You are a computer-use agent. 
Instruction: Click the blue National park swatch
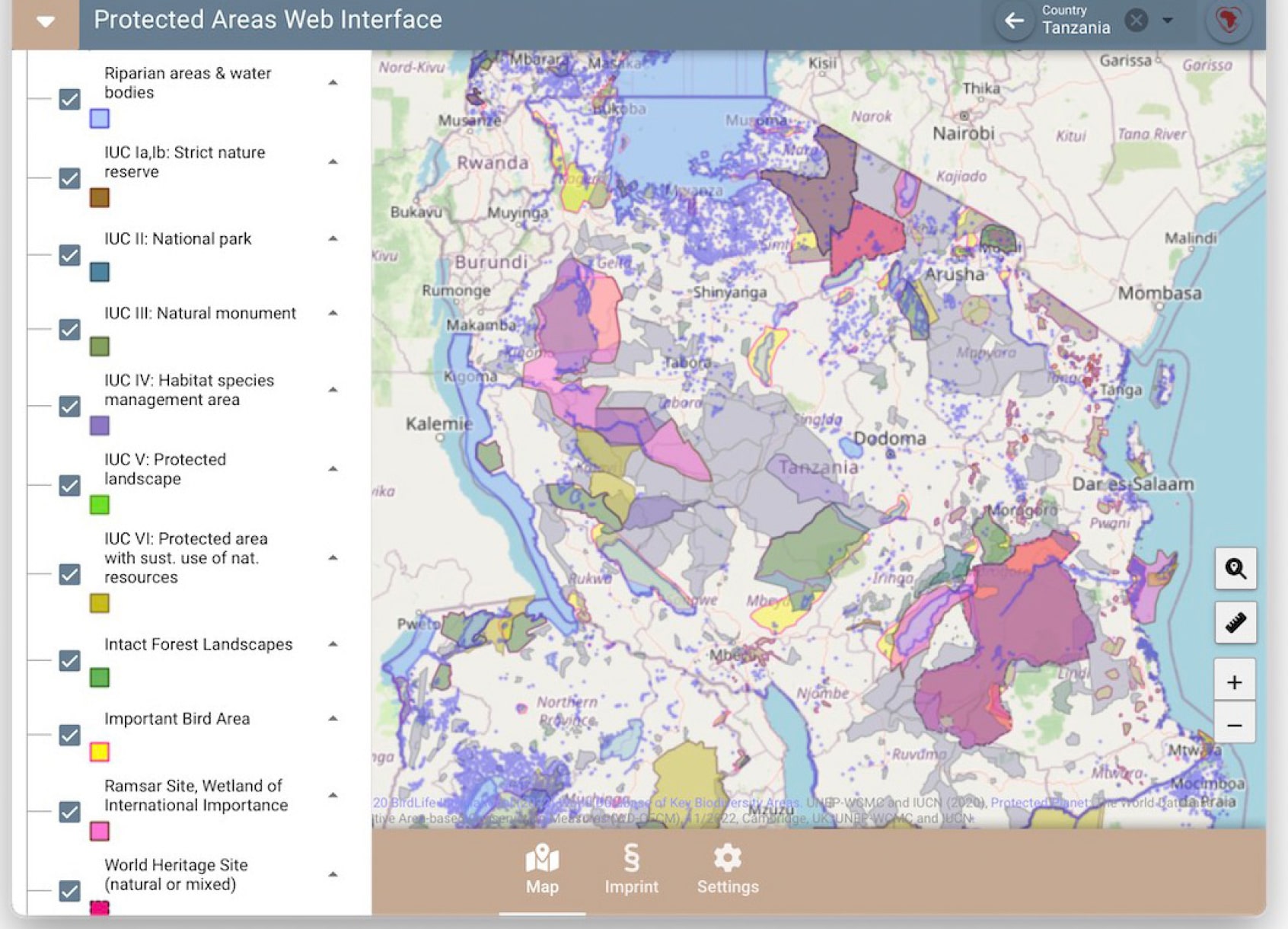[x=100, y=272]
